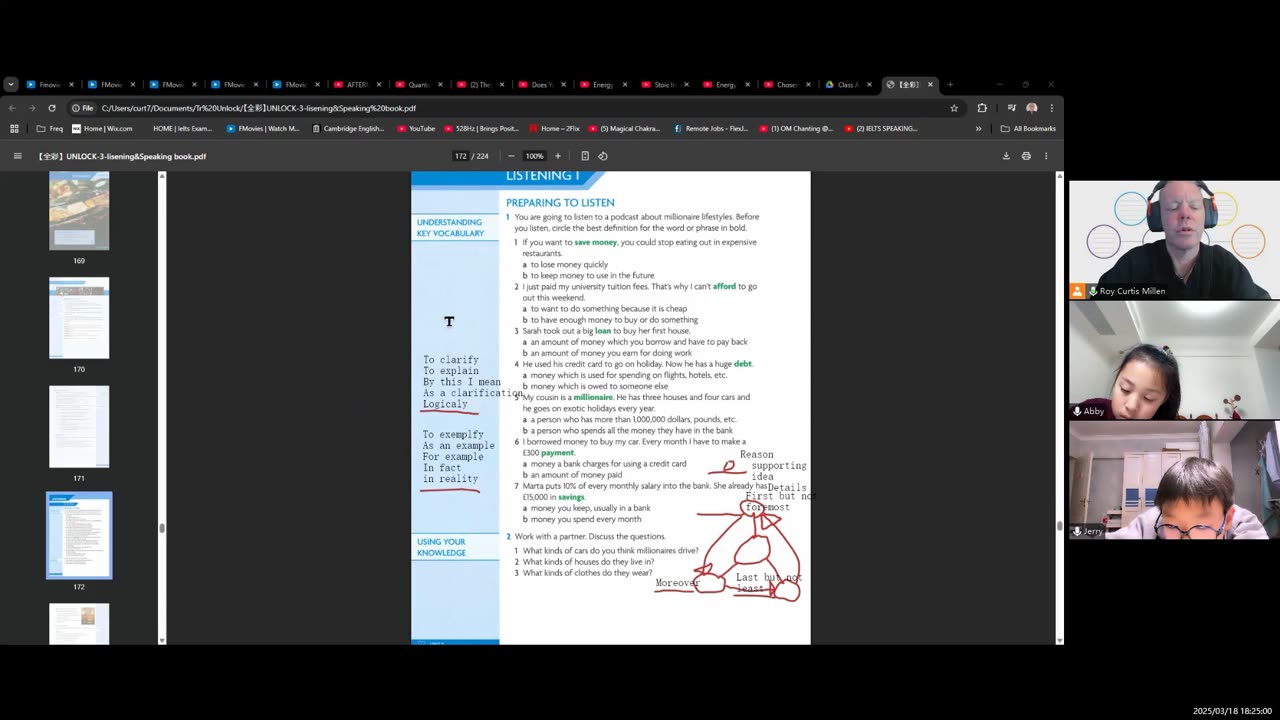The height and width of the screenshot is (720, 1280).
Task: Open Home | Wix.com bookmark
Action: coord(102,128)
